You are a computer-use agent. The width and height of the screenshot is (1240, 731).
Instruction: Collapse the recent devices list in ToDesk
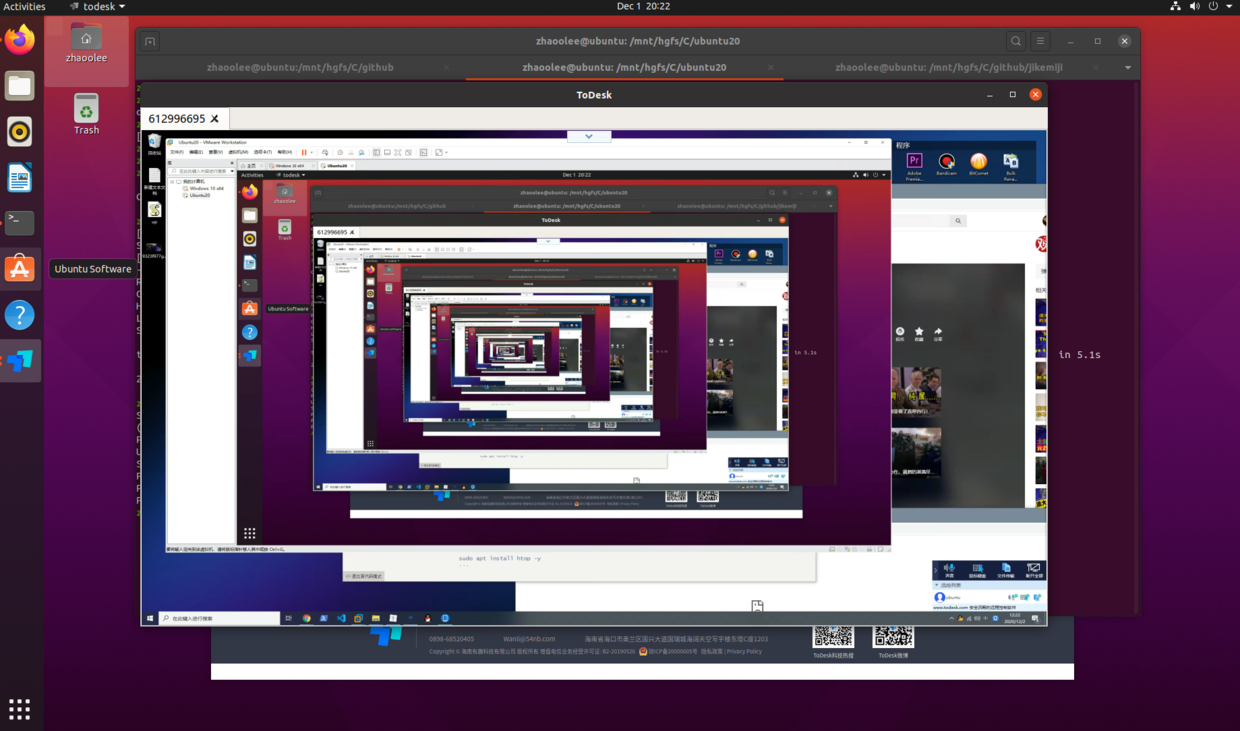pos(936,585)
